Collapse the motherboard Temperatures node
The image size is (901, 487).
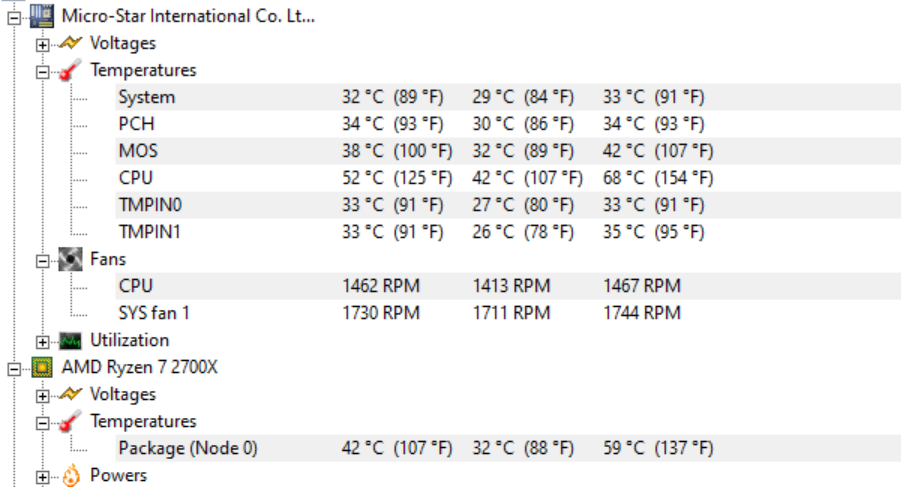(43, 72)
